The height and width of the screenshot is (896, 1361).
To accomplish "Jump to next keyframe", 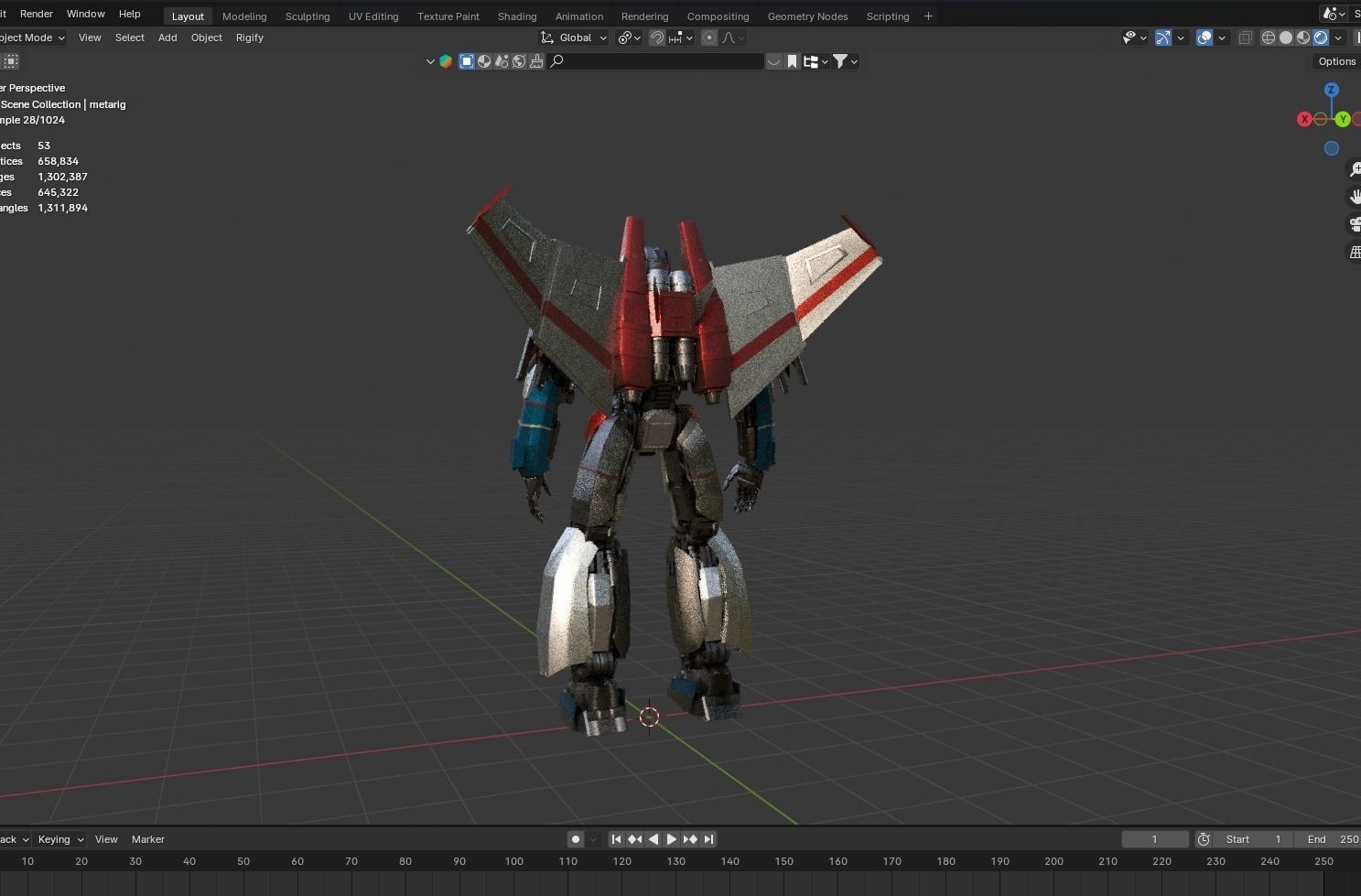I will (690, 839).
